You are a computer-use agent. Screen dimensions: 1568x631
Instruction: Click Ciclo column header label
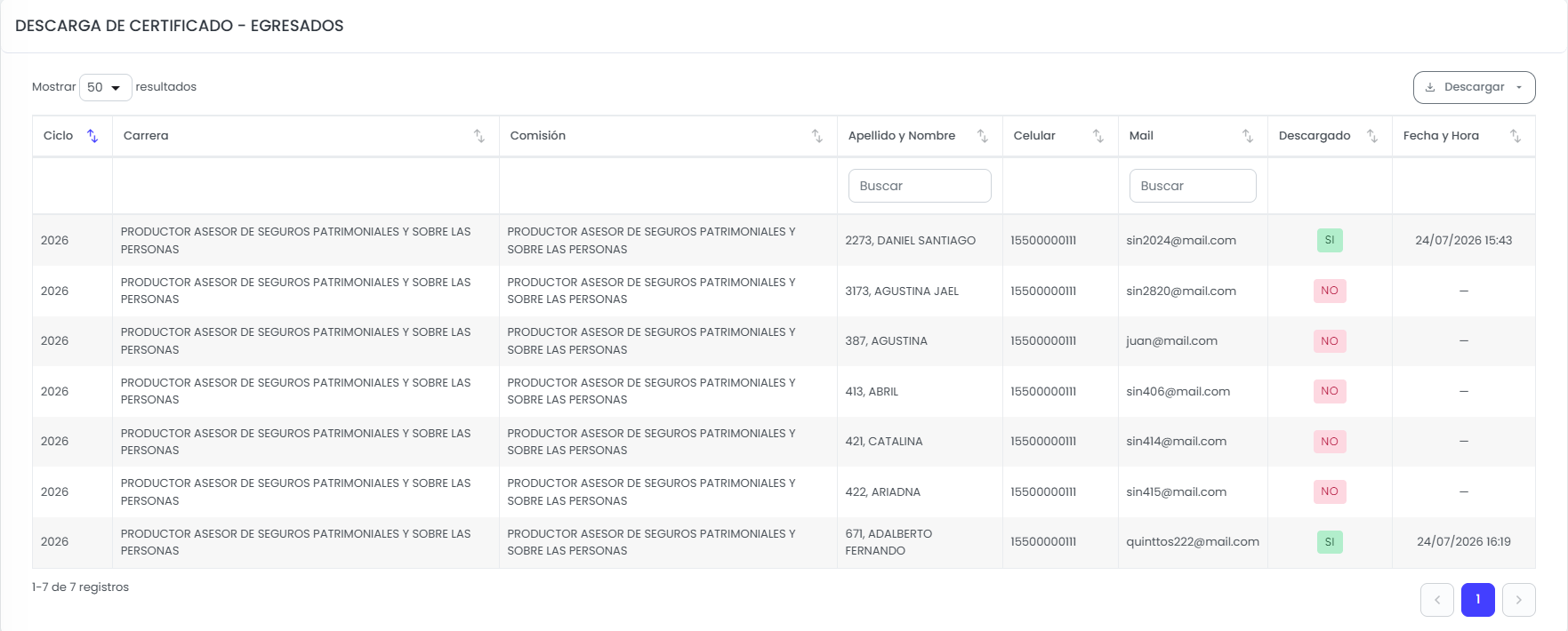[58, 136]
